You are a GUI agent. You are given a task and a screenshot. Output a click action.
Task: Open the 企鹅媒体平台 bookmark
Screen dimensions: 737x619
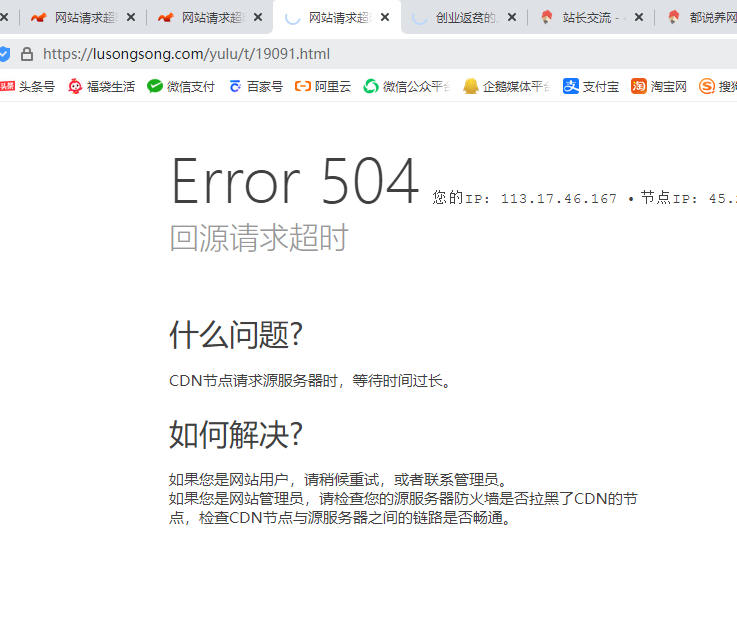click(x=506, y=86)
